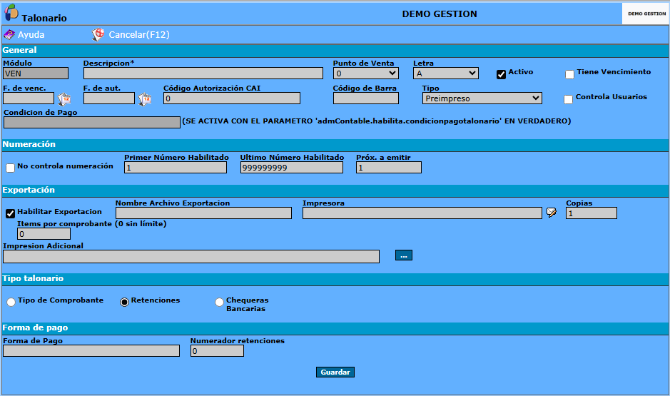Screen dimensions: 670x396
Task: Focus Ultimo Número Habilitado field
Action: pyautogui.click(x=291, y=167)
